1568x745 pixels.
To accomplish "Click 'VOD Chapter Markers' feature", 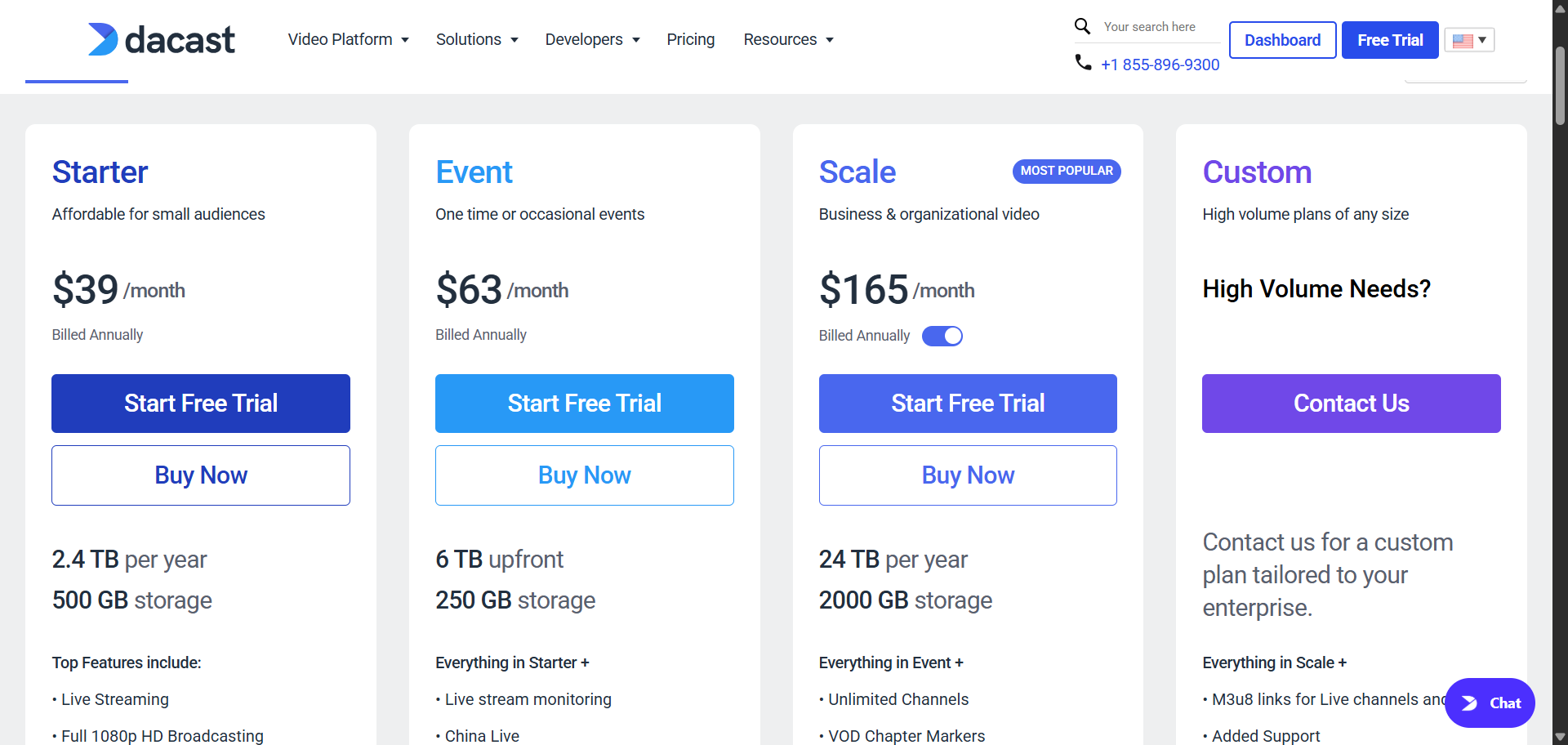I will (906, 736).
